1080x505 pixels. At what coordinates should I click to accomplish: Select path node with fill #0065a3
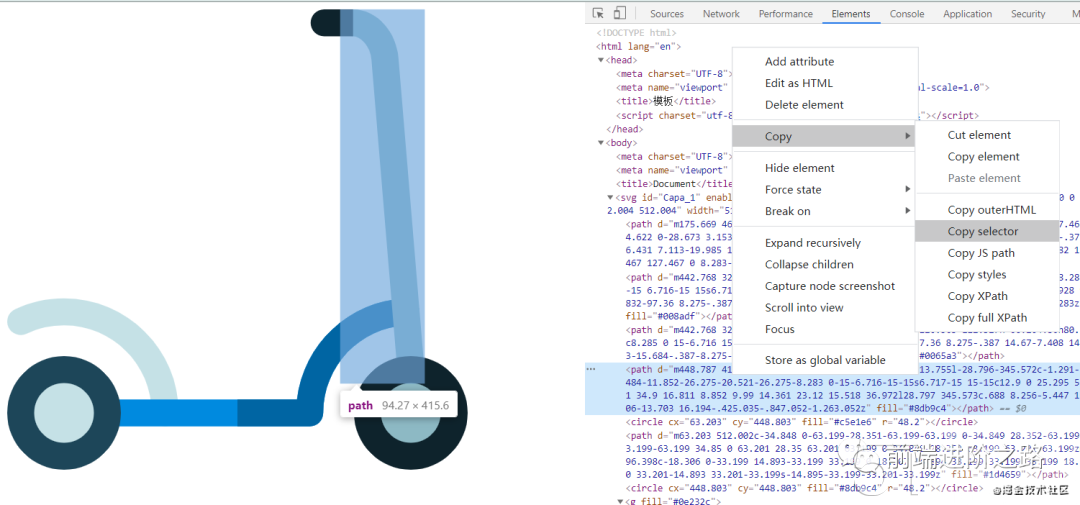click(678, 343)
